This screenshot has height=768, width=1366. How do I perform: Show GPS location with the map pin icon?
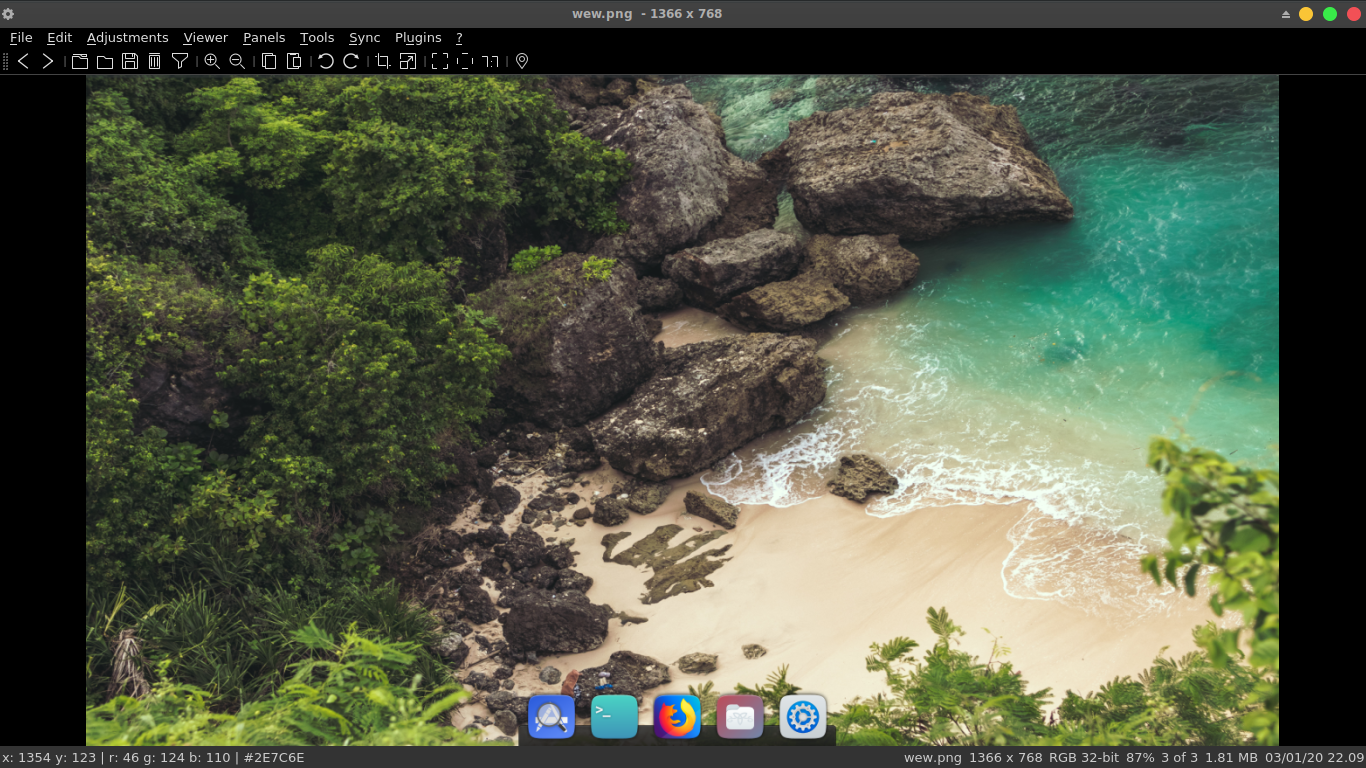pos(520,61)
